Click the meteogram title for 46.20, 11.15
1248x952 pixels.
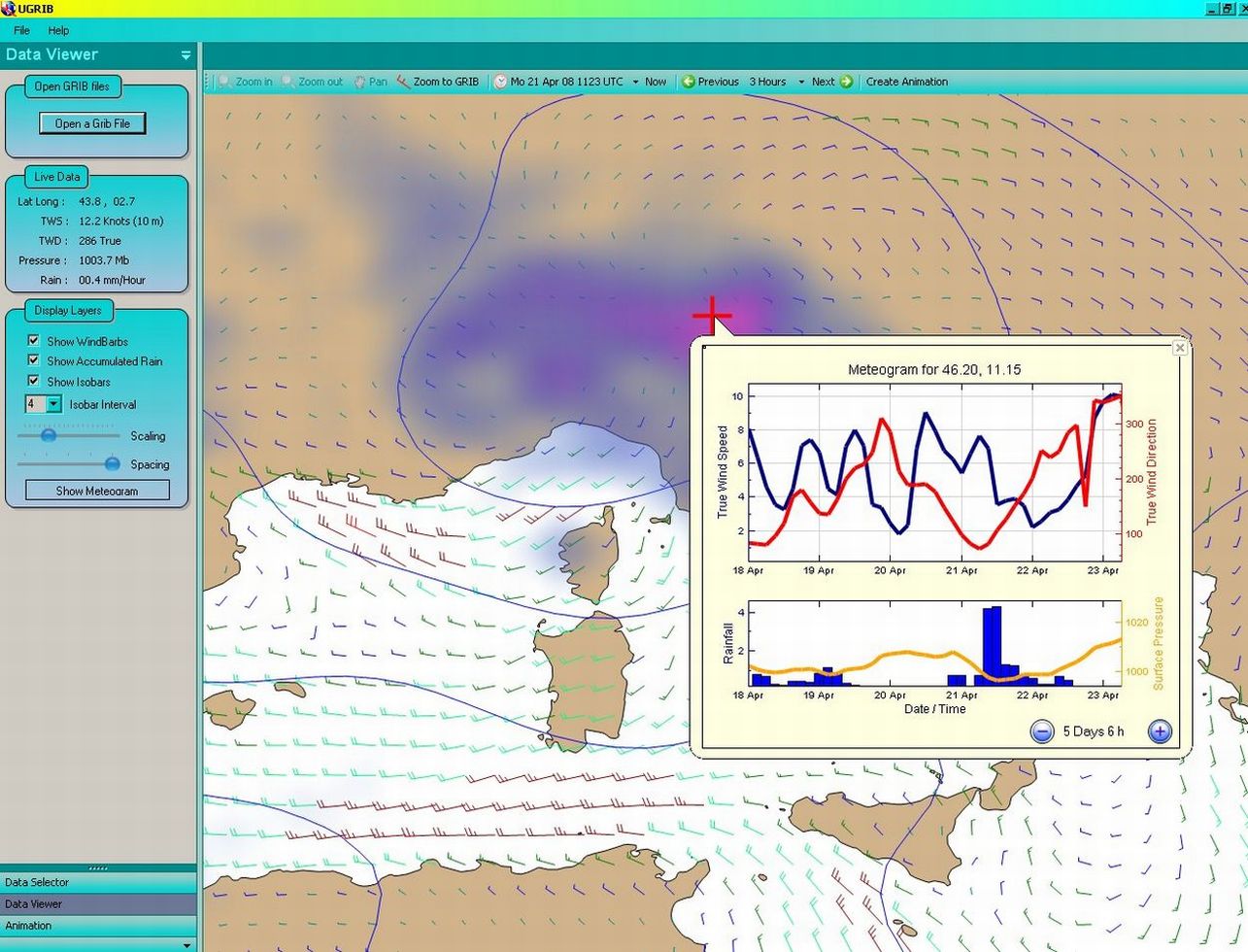(934, 370)
